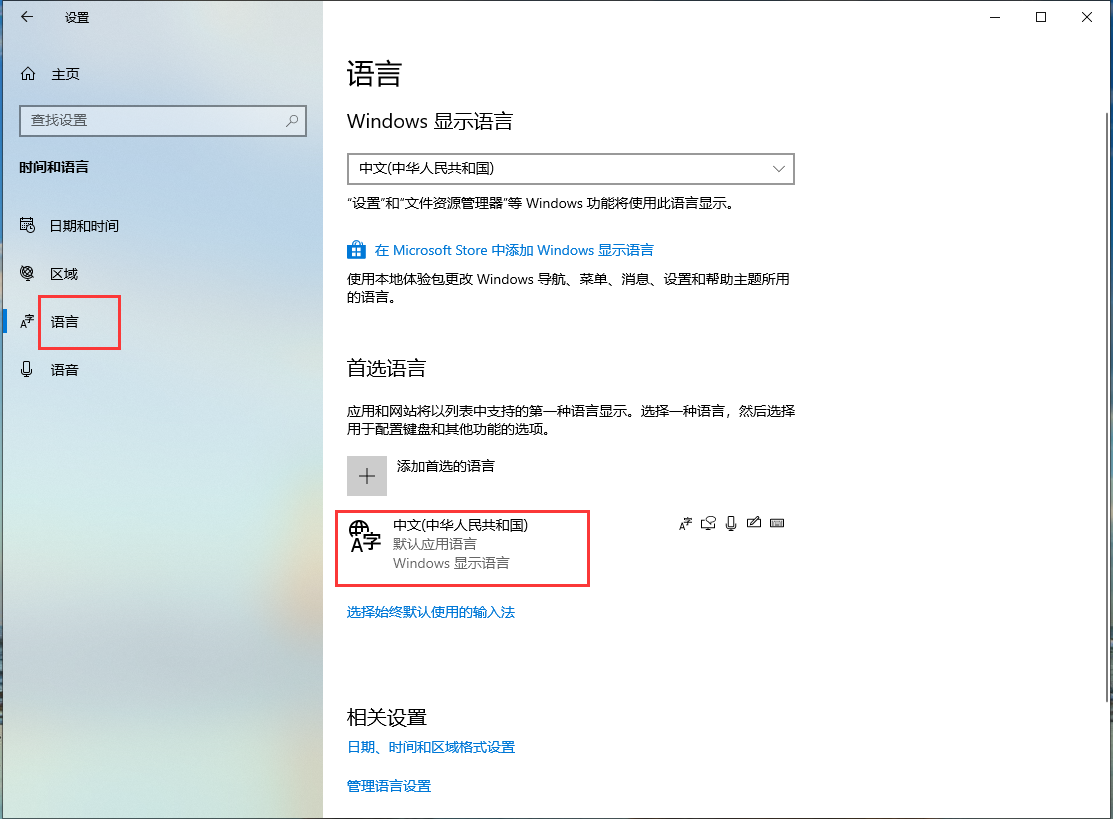Click the display language feature icon
The width and height of the screenshot is (1113, 819).
click(x=685, y=524)
